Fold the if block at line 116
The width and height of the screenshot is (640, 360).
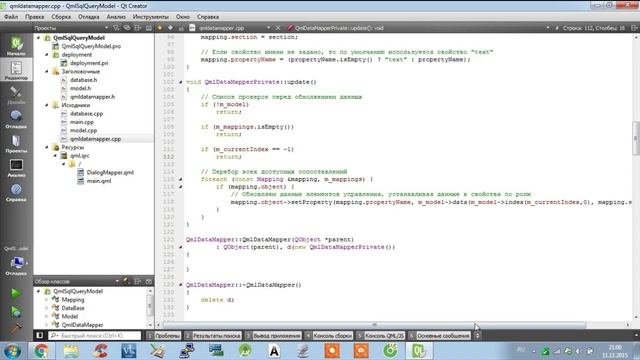(180, 187)
